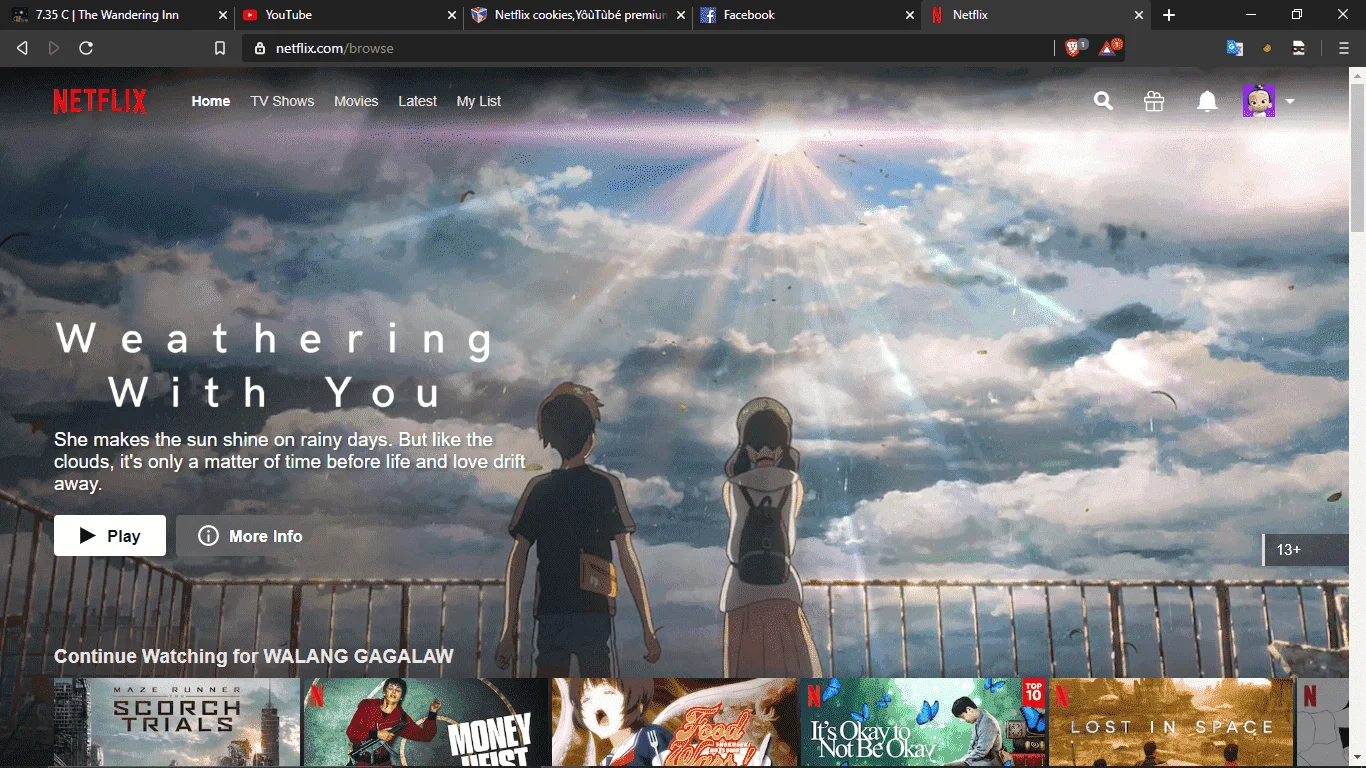Screen dimensions: 1366x768
Task: Switch to The Wandering Inn tab
Action: [119, 15]
